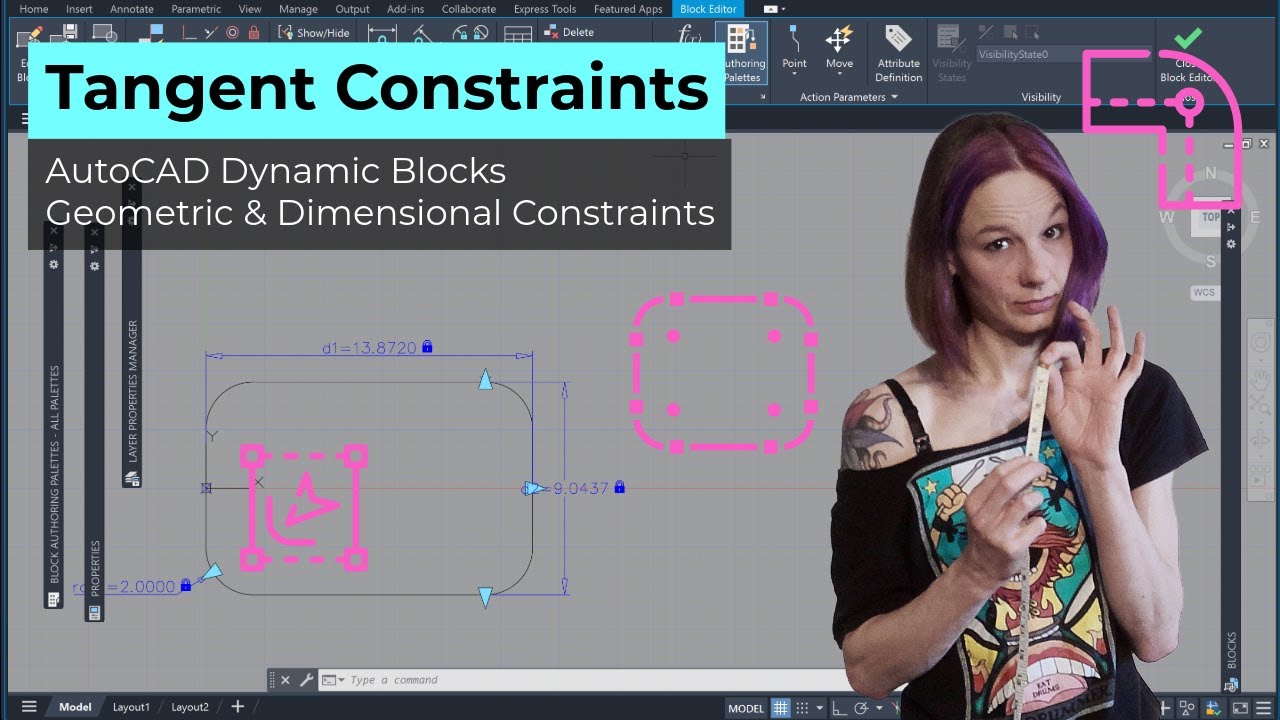Switch to the Annotate ribbon tab

pyautogui.click(x=132, y=9)
